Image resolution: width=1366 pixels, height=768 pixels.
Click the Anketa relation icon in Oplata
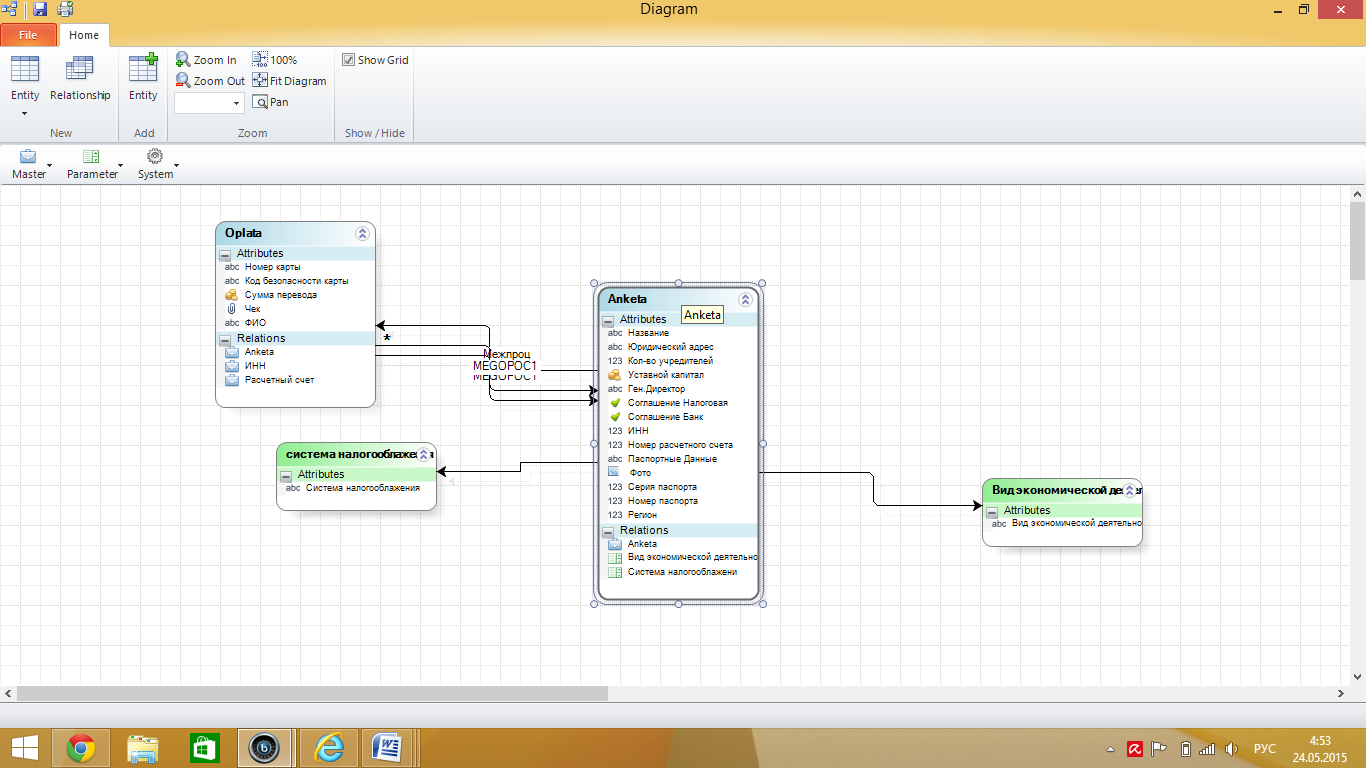231,352
